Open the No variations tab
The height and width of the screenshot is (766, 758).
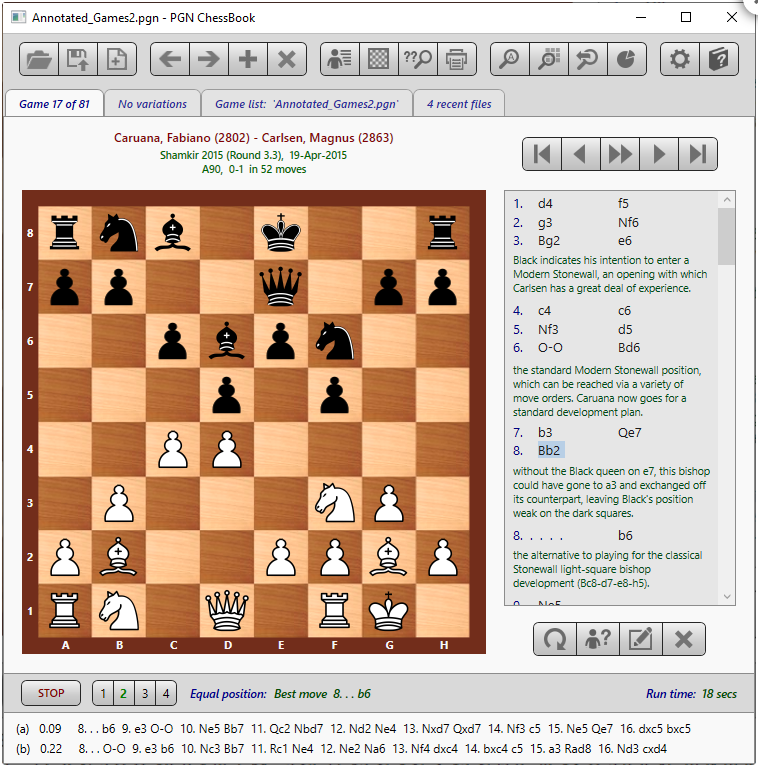click(x=152, y=104)
